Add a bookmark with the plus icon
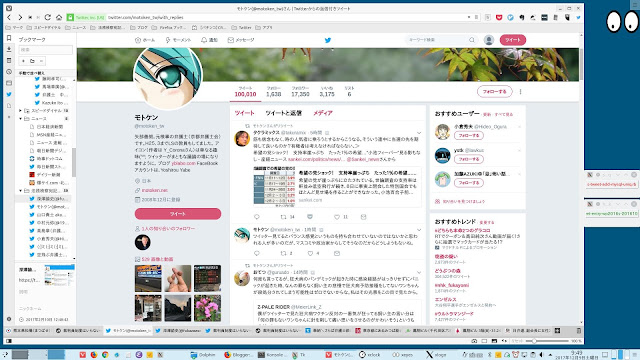 click(23, 61)
